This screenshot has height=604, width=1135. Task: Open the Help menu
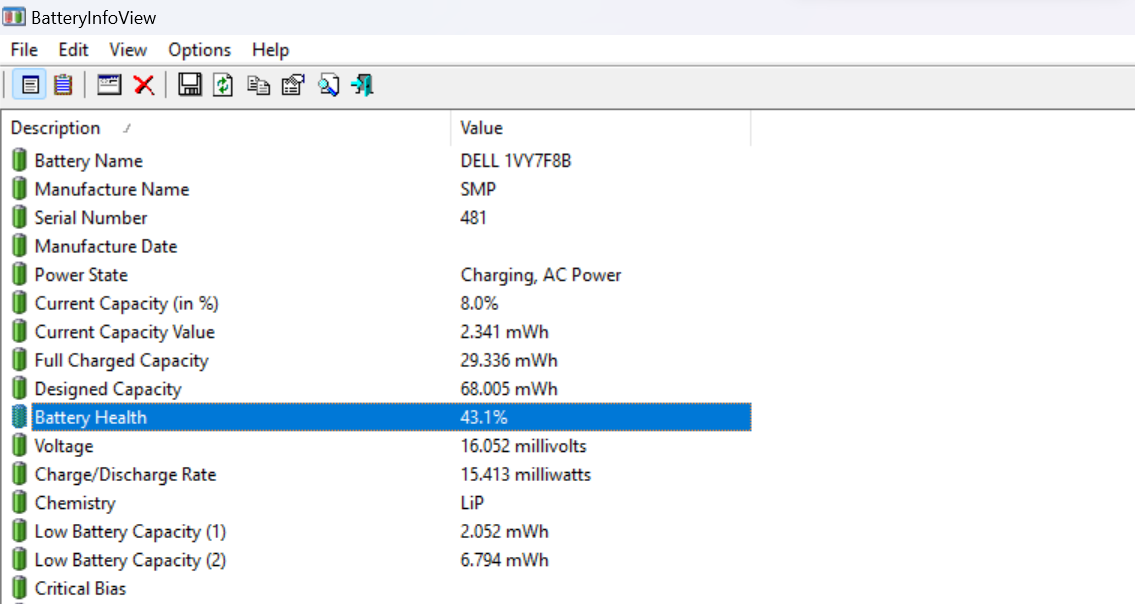click(x=271, y=50)
